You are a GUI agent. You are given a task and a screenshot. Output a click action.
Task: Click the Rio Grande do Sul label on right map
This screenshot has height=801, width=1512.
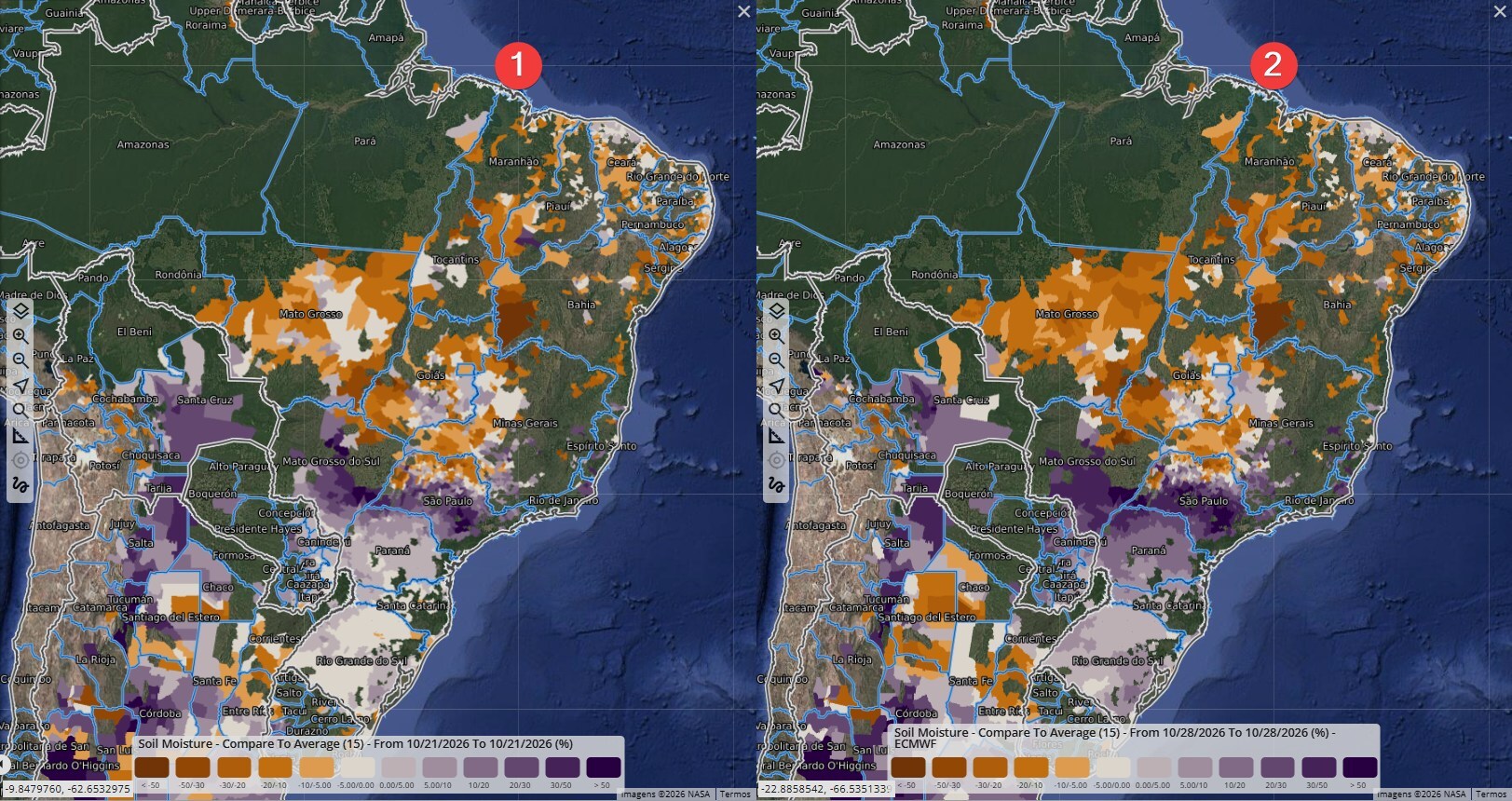click(1117, 660)
